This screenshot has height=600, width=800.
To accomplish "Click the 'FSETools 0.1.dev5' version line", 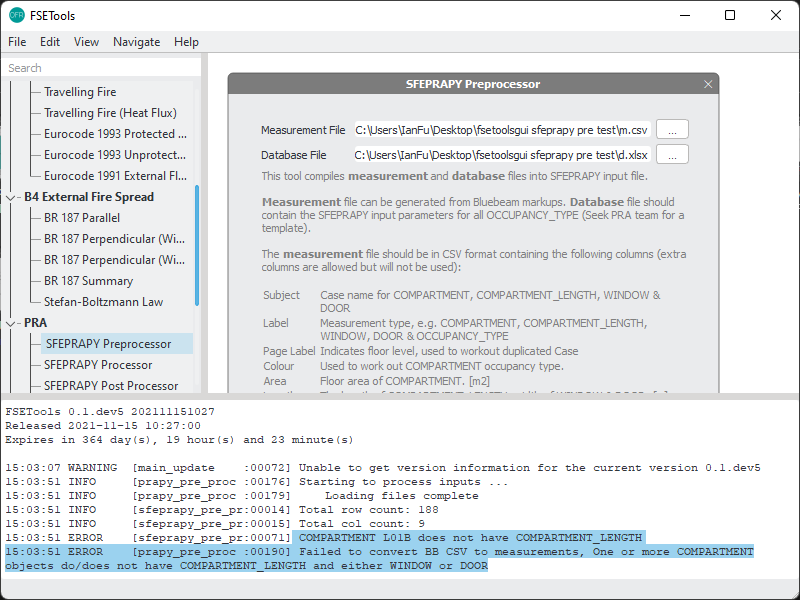I will tap(110, 412).
